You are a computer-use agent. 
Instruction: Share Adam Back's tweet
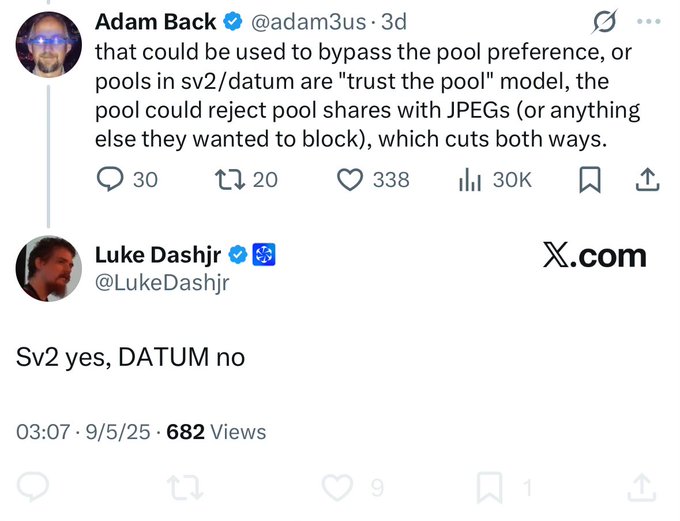(647, 180)
